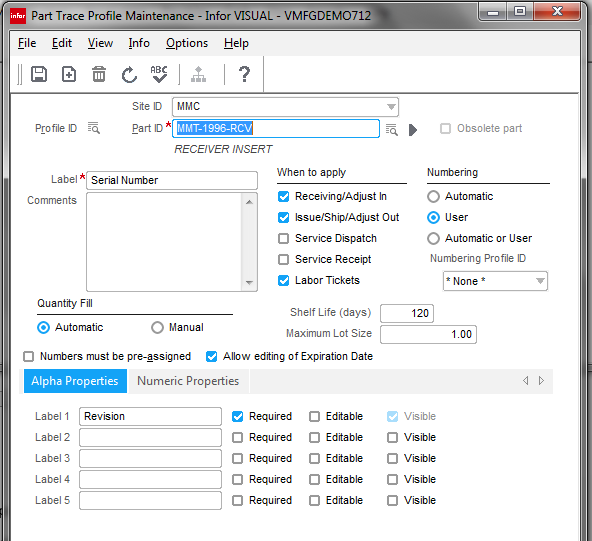Switch to the Numeric Properties tab
The image size is (592, 541).
coord(188,381)
